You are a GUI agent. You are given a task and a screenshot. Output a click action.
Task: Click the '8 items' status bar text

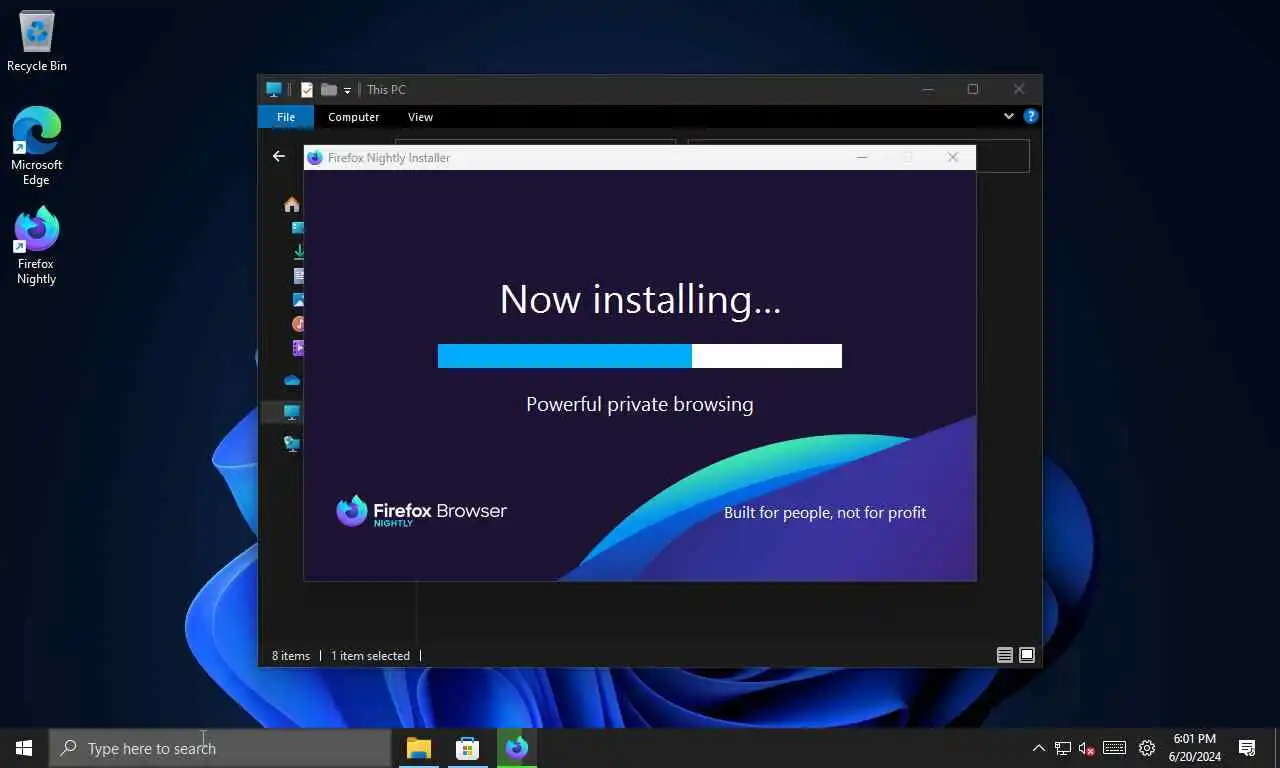(x=291, y=656)
